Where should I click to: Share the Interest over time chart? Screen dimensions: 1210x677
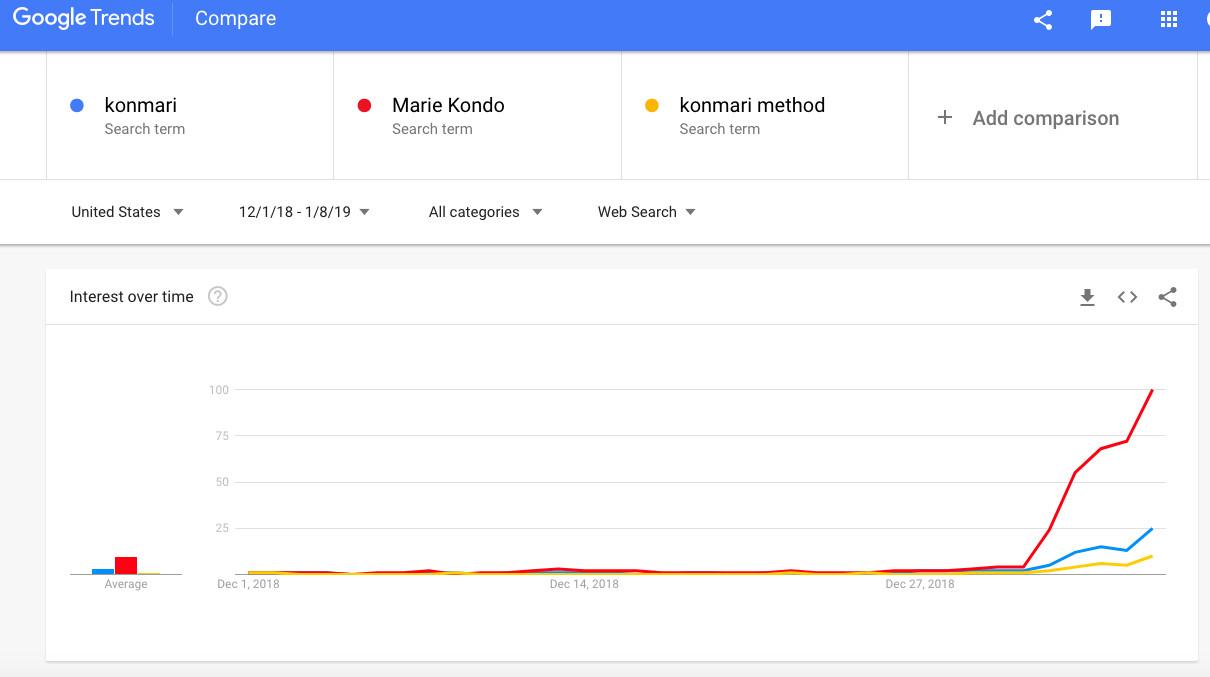(x=1167, y=297)
